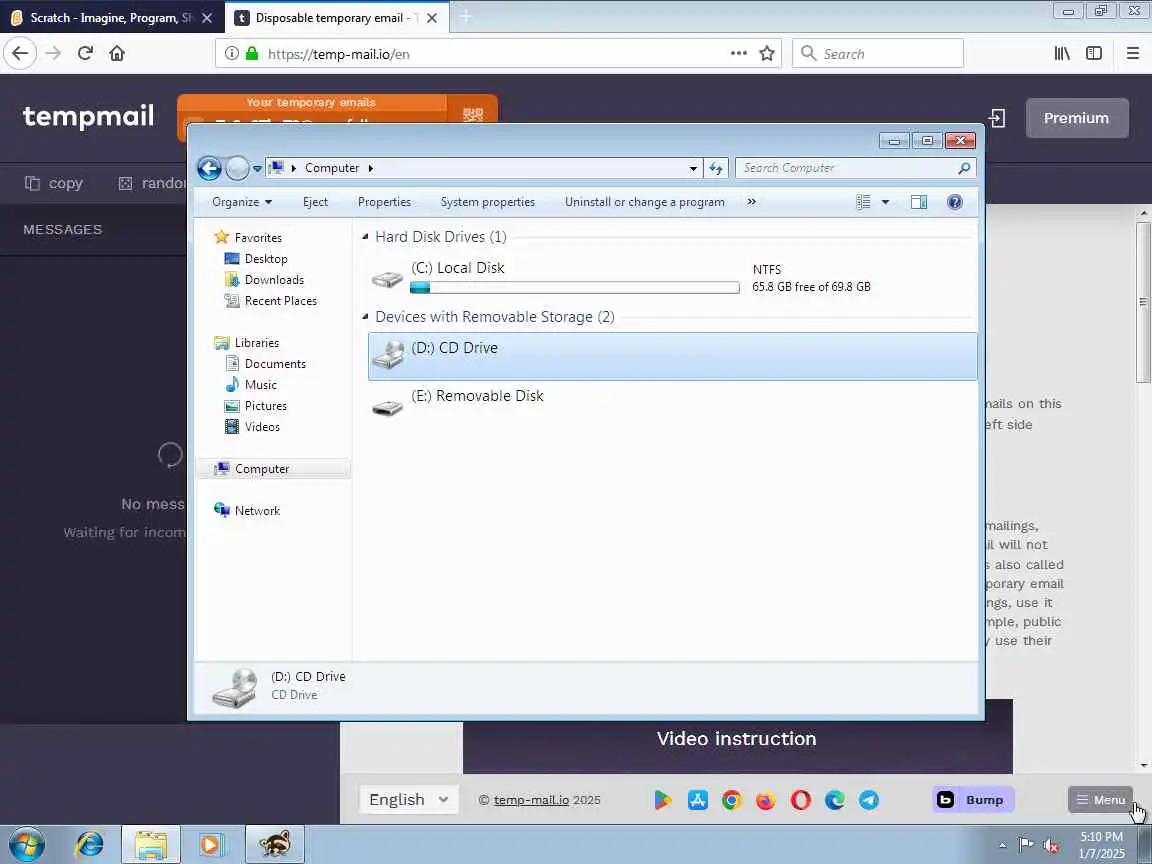1152x864 pixels.
Task: Change Explorer view icon
Action: tap(863, 202)
